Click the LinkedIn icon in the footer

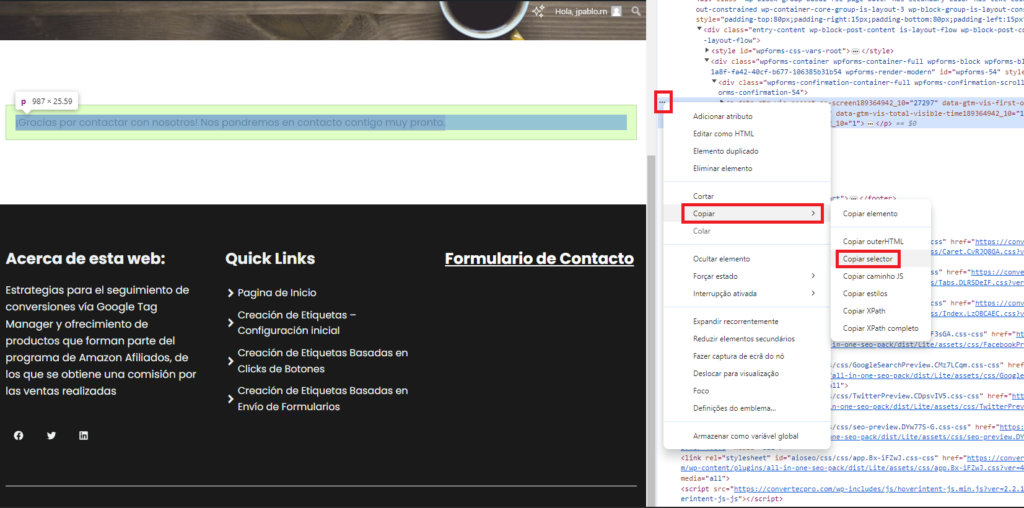point(83,435)
